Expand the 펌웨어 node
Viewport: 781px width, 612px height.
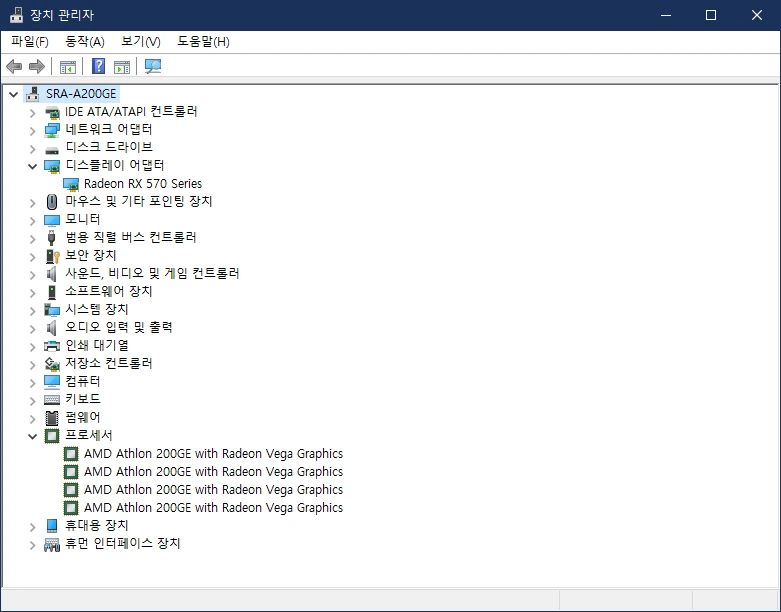[x=32, y=418]
